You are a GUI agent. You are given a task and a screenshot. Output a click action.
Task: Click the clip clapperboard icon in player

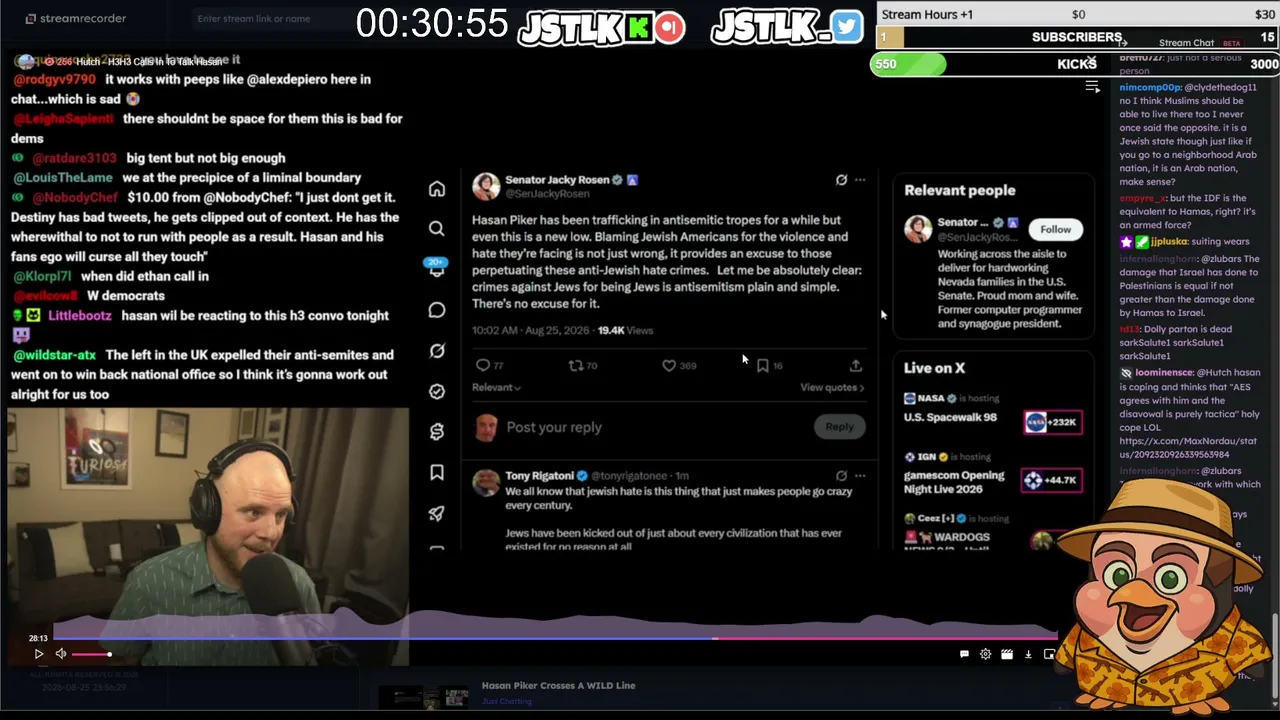click(1007, 654)
